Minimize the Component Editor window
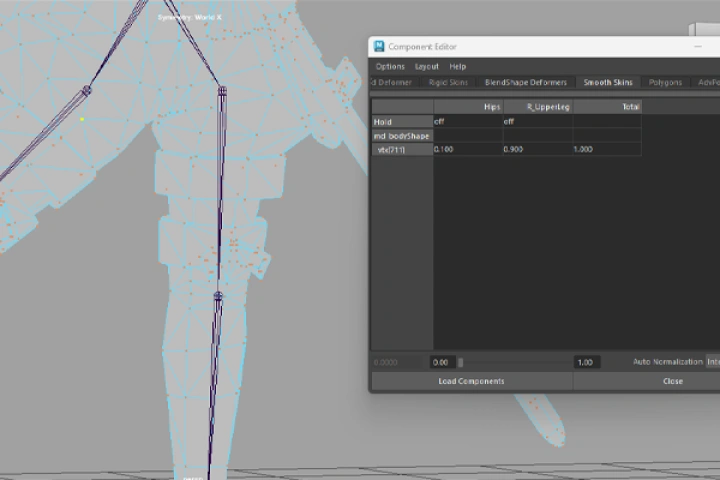This screenshot has height=480, width=720. pyautogui.click(x=698, y=46)
